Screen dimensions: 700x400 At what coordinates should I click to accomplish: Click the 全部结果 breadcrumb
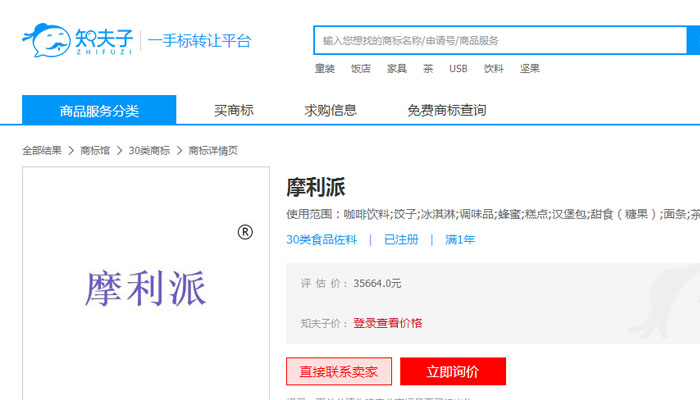42,150
